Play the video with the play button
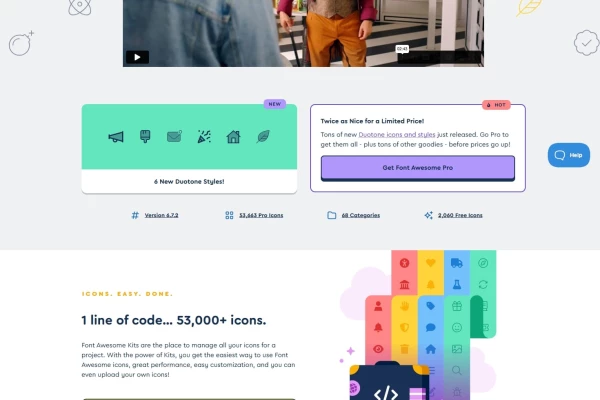Screen dimensions: 600x400 coord(137,57)
